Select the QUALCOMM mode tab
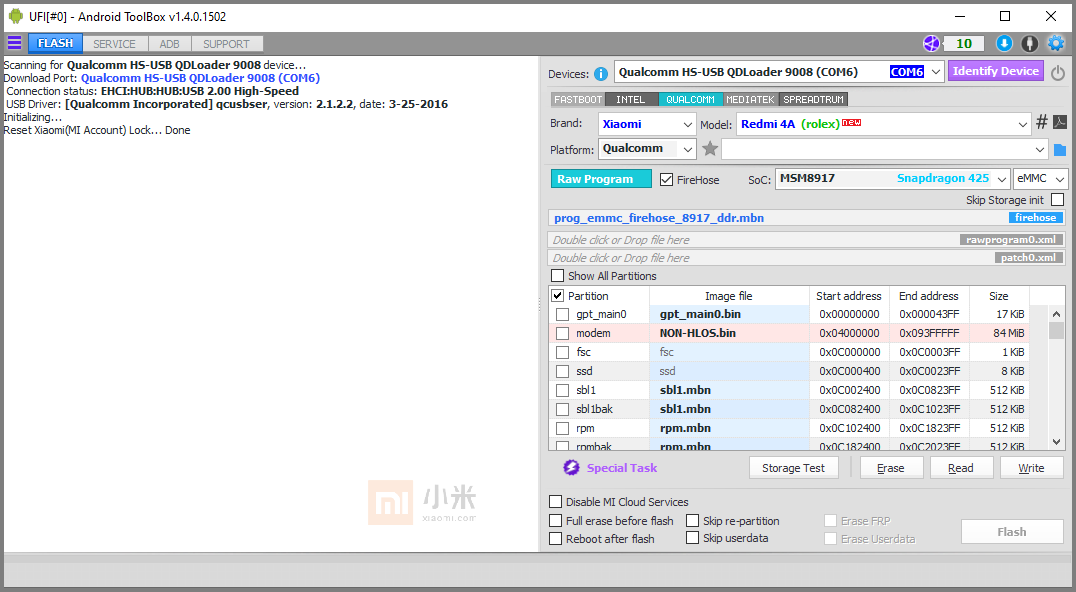Viewport: 1076px width, 592px height. pyautogui.click(x=690, y=99)
